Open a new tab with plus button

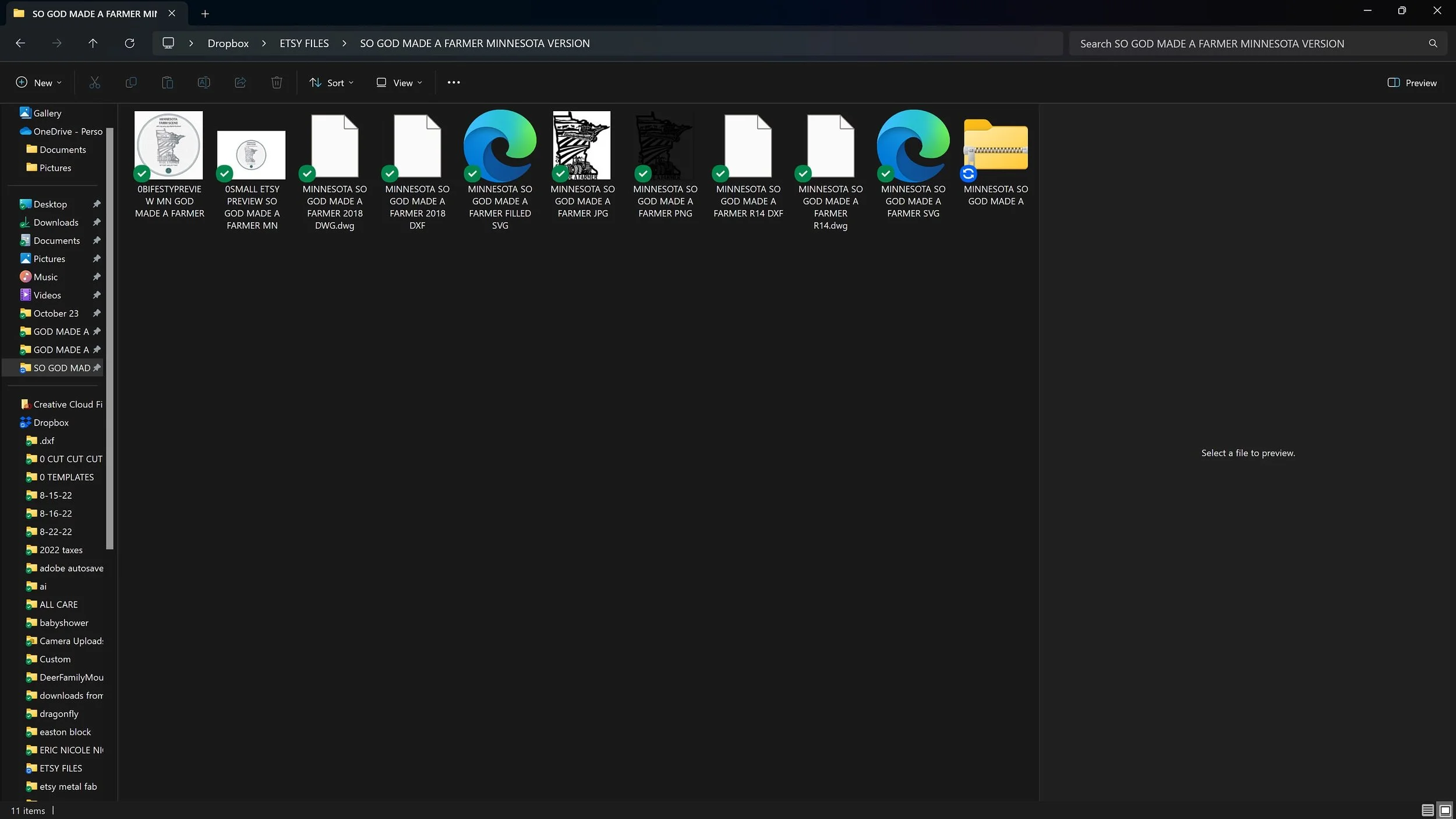point(205,13)
